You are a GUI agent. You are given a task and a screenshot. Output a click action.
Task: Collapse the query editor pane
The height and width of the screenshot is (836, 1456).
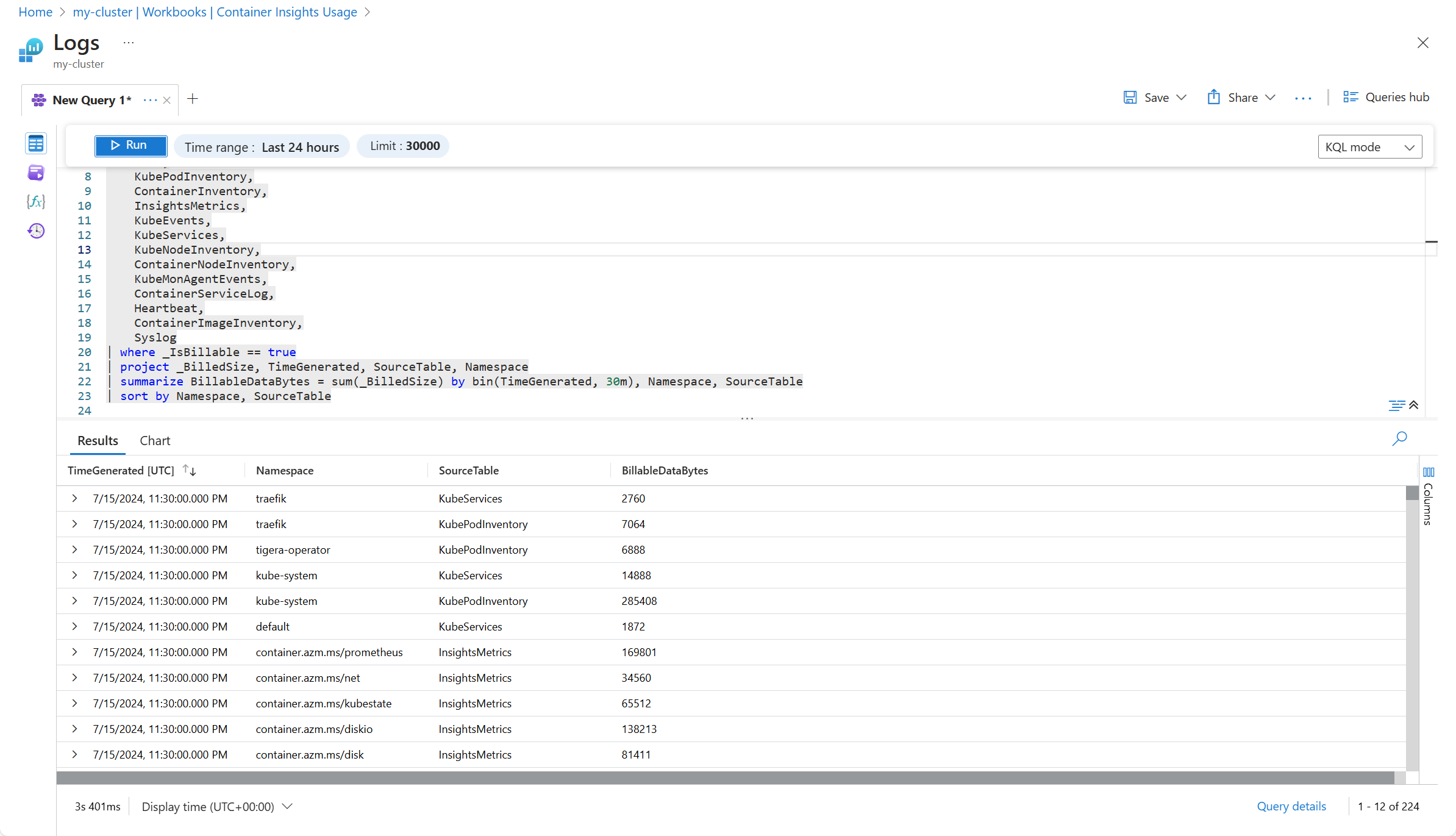coord(1414,405)
